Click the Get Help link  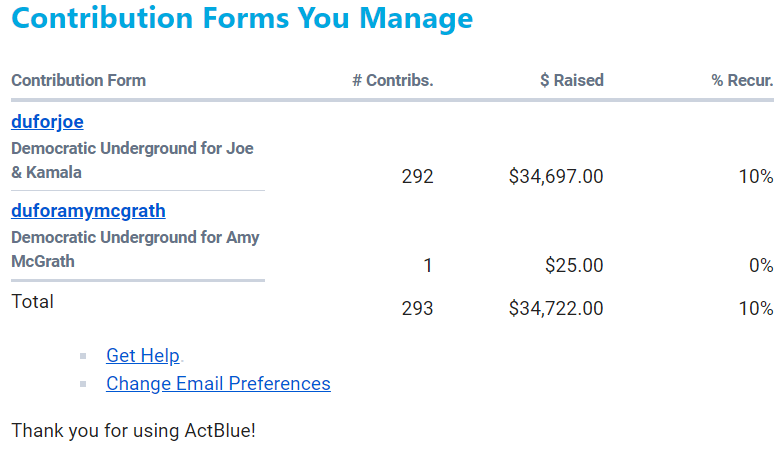143,355
